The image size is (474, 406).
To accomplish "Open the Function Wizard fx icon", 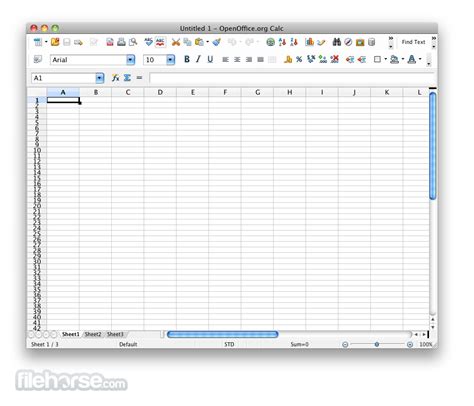I will 116,78.
